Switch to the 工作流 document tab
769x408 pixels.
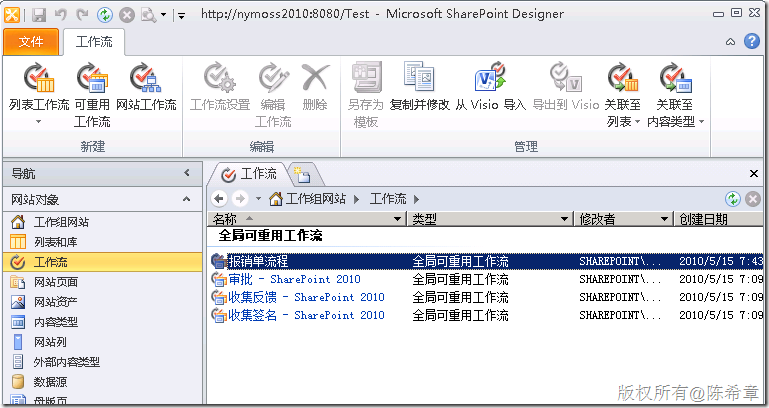(x=249, y=174)
